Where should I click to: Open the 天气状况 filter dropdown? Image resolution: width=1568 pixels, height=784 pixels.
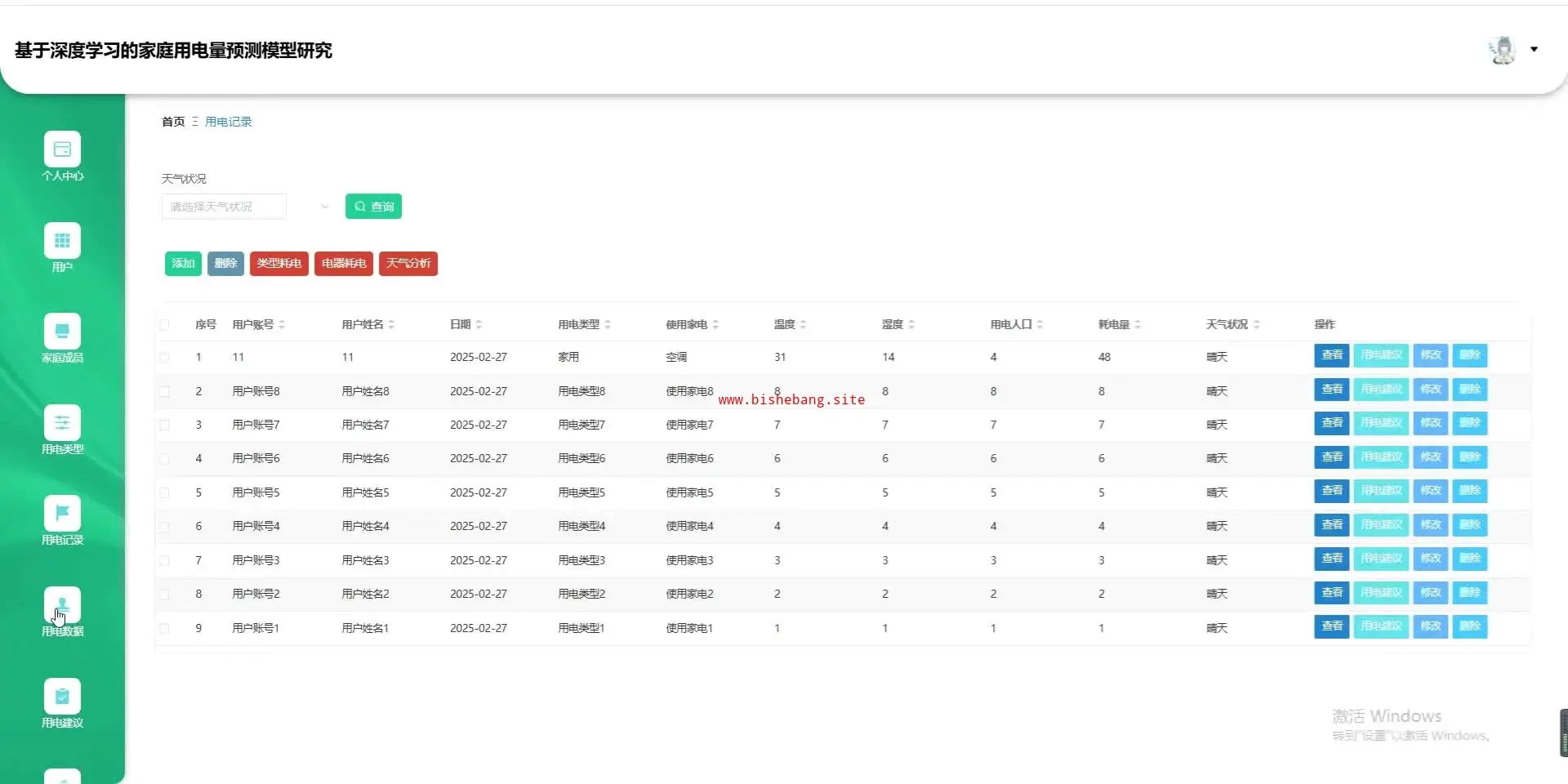[x=247, y=207]
